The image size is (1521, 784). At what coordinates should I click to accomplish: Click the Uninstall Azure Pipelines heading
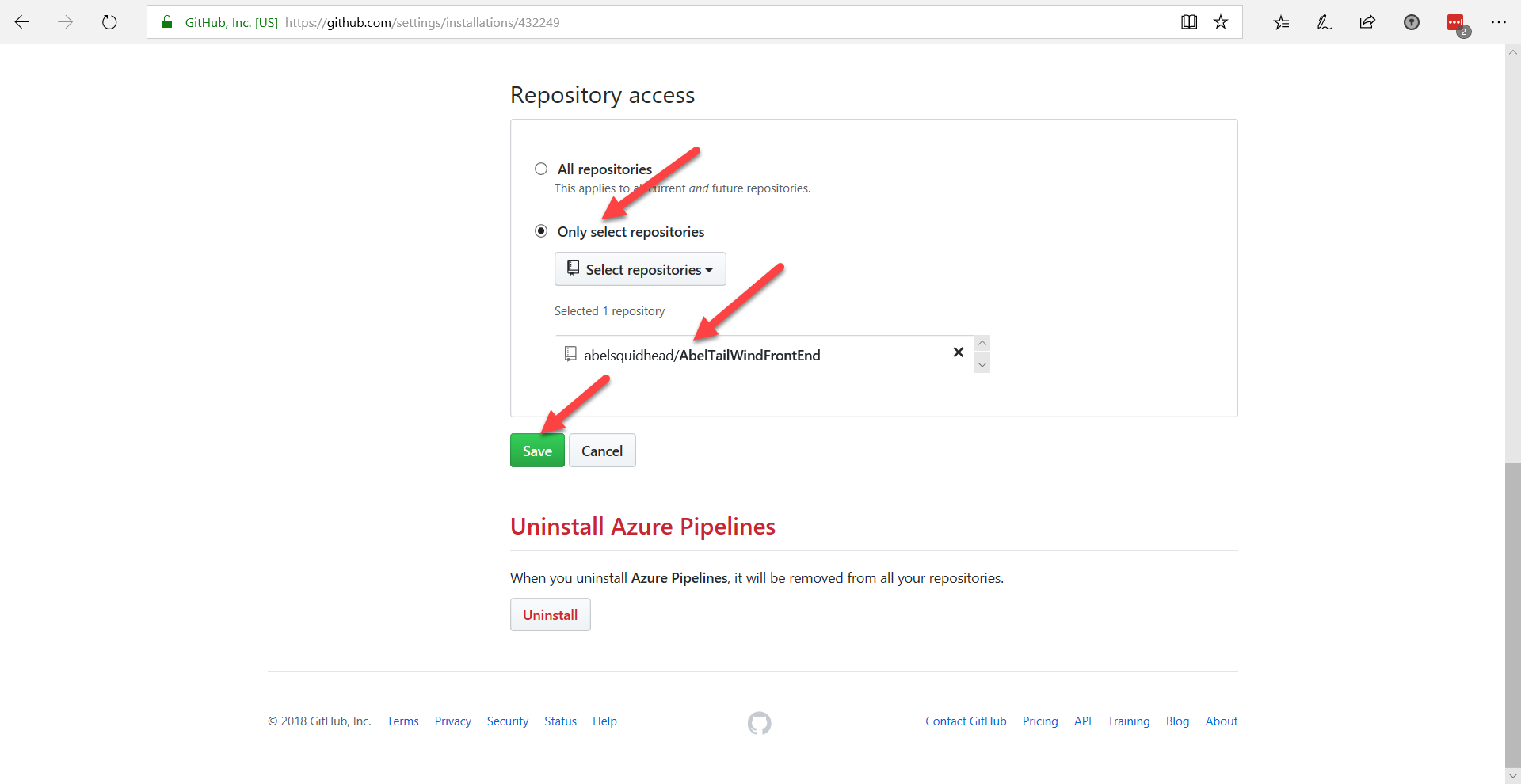tap(642, 527)
